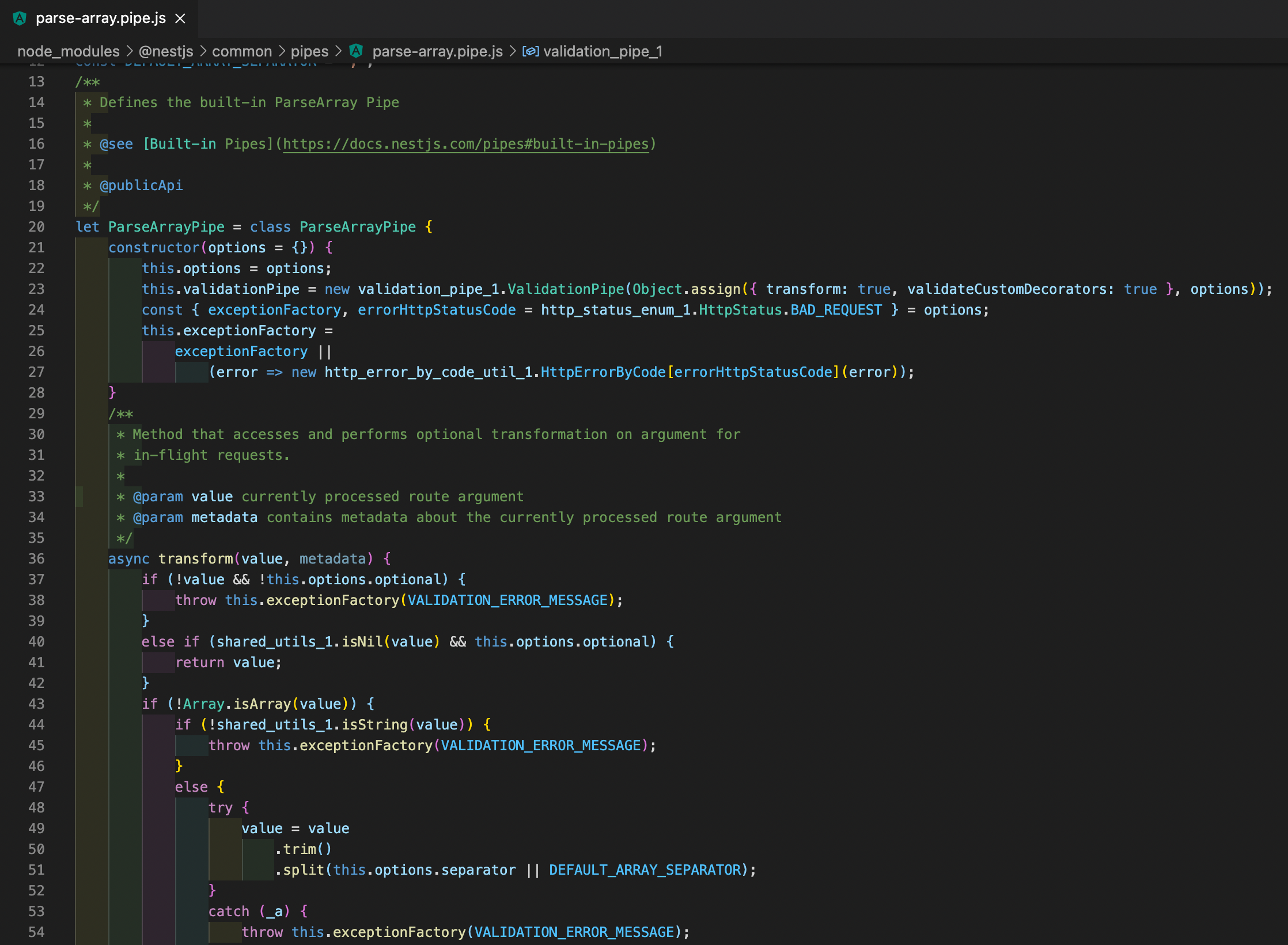
Task: Click variable symbol icon before validation_pipe_1
Action: point(531,51)
